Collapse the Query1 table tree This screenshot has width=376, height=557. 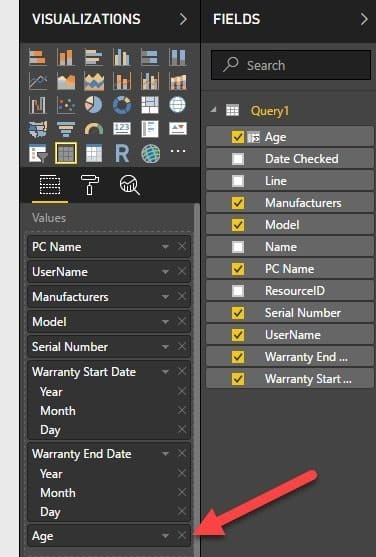(x=213, y=110)
